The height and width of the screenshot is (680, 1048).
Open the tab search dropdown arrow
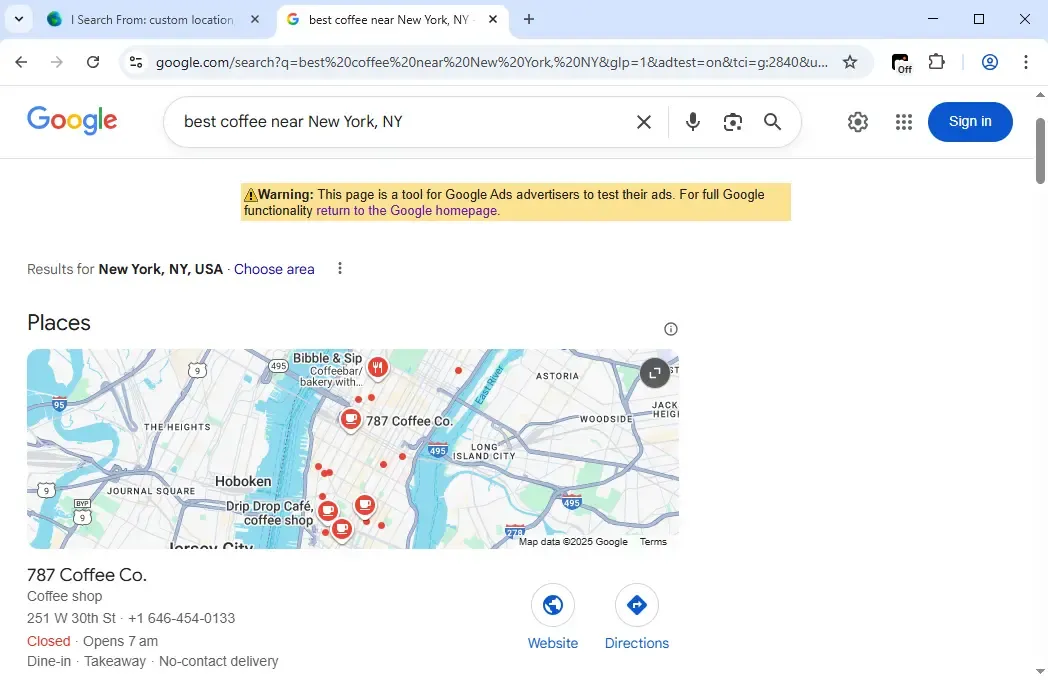click(18, 19)
